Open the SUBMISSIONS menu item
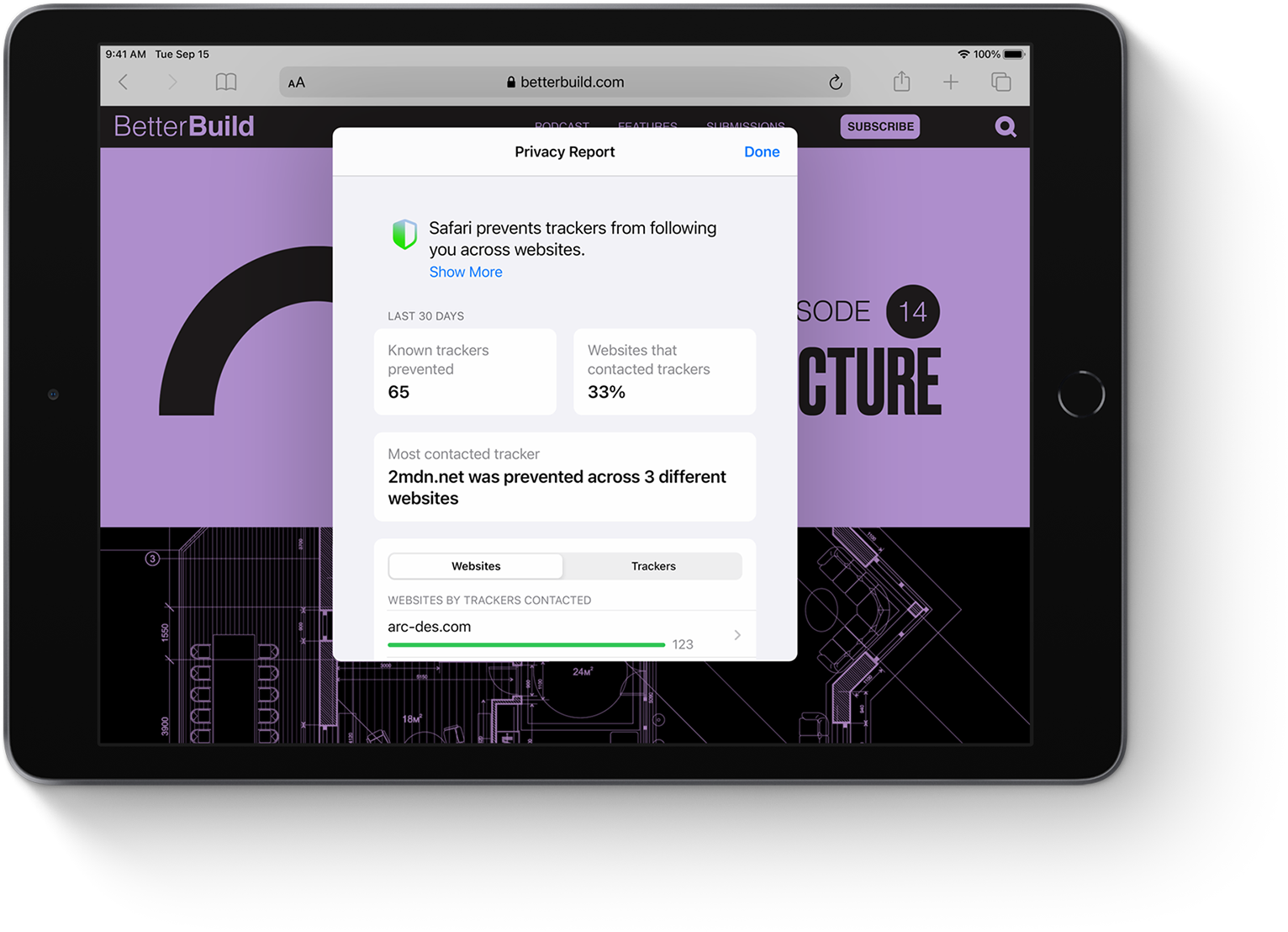 point(746,125)
